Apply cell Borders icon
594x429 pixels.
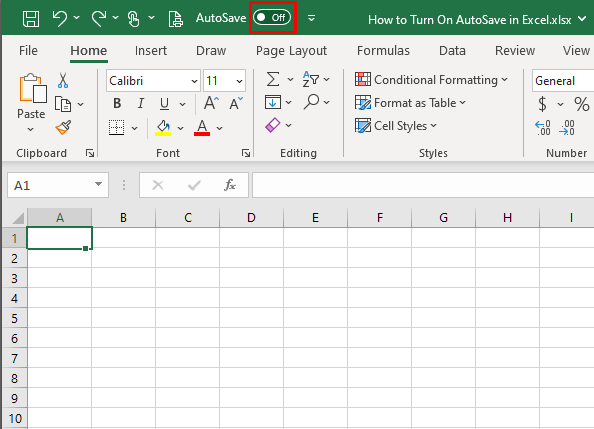(x=116, y=128)
